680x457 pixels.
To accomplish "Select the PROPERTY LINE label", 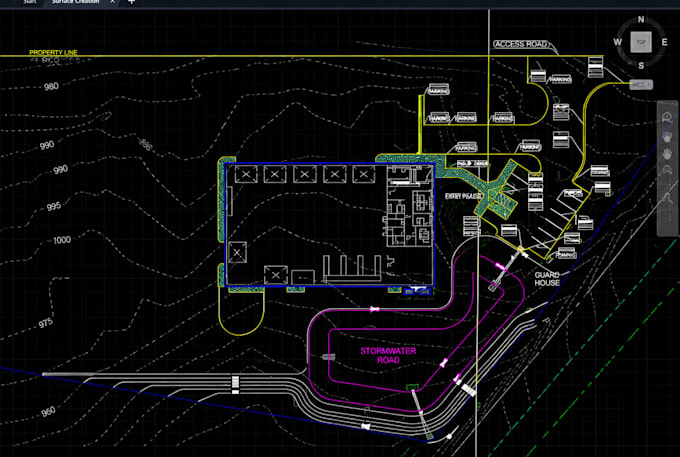I will point(53,52).
